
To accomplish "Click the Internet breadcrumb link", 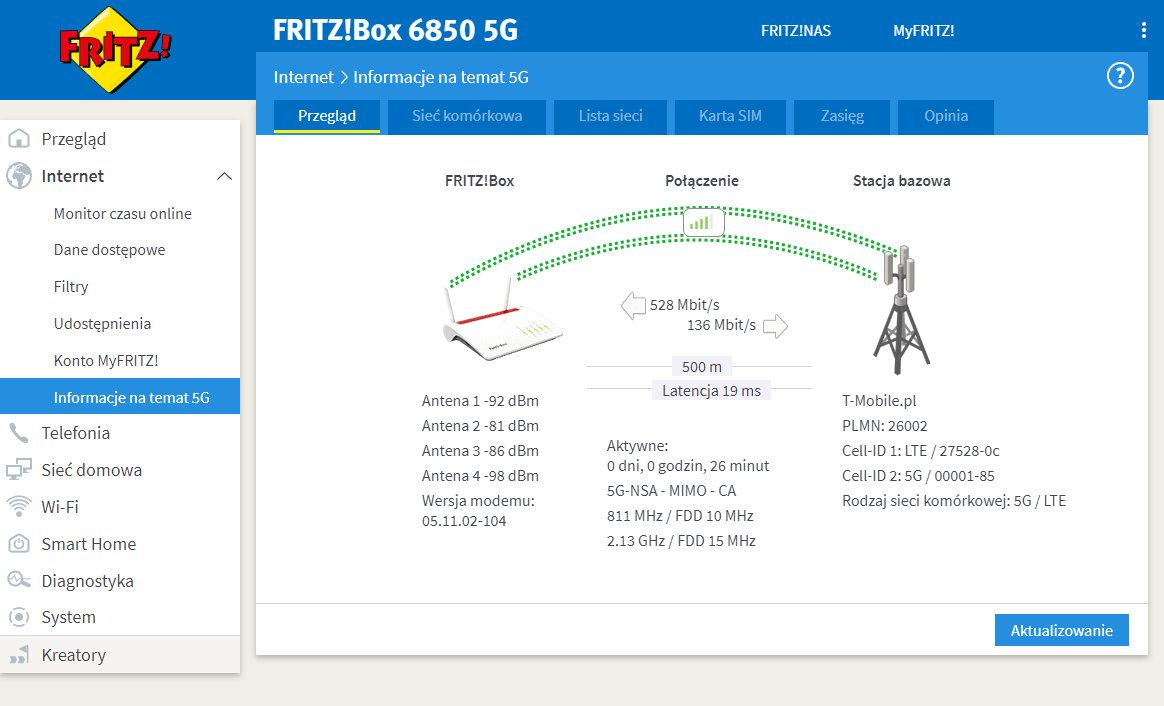I will 303,77.
